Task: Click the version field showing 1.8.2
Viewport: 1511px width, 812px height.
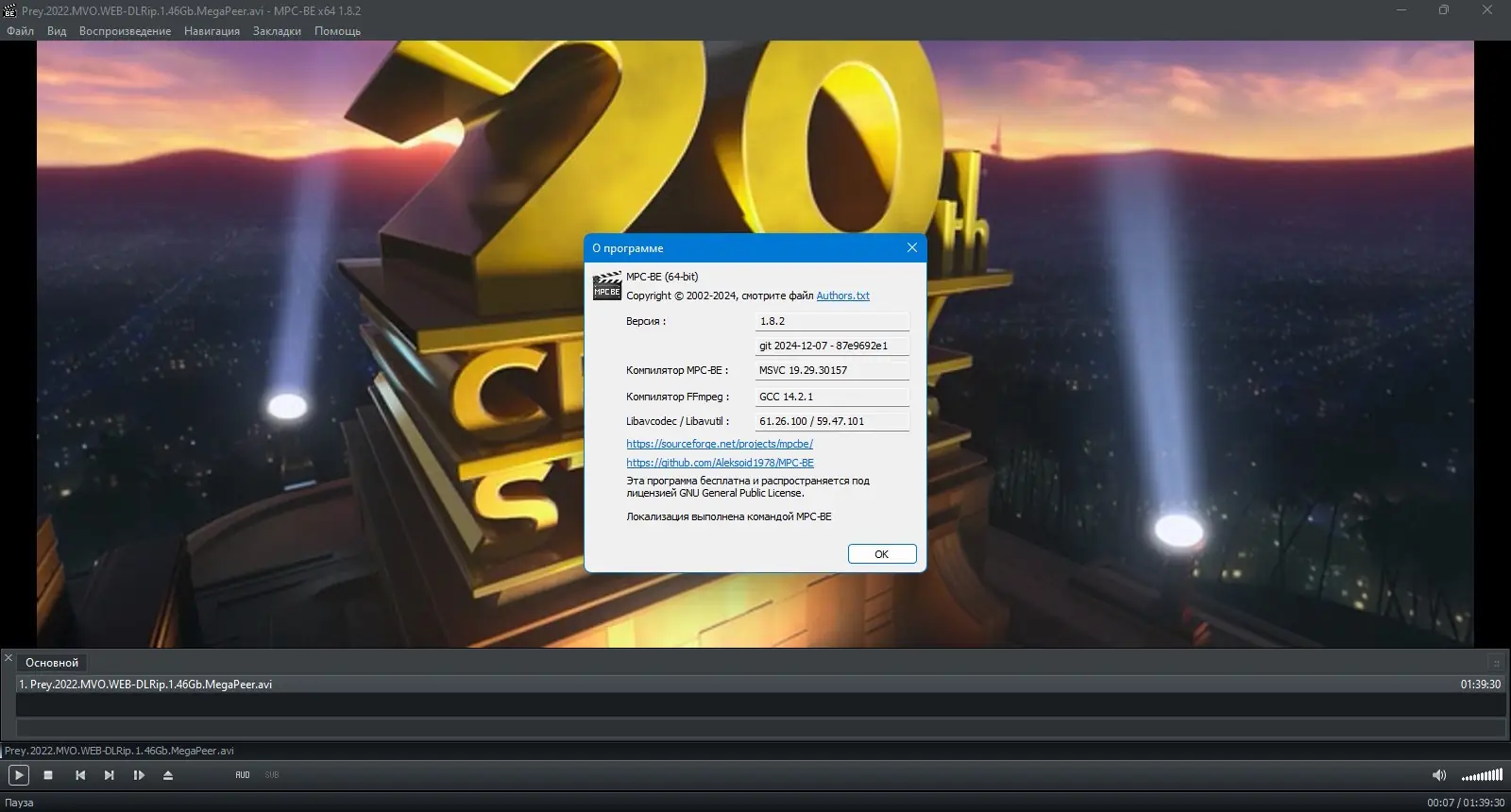Action: coord(832,321)
